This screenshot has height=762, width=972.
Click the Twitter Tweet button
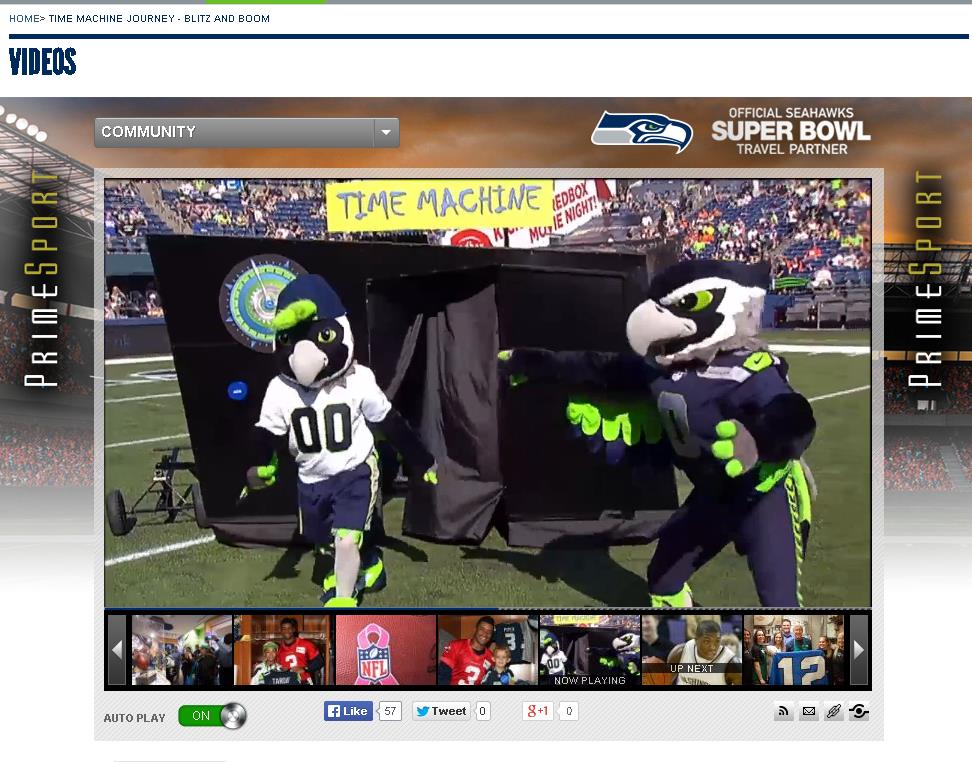[441, 711]
